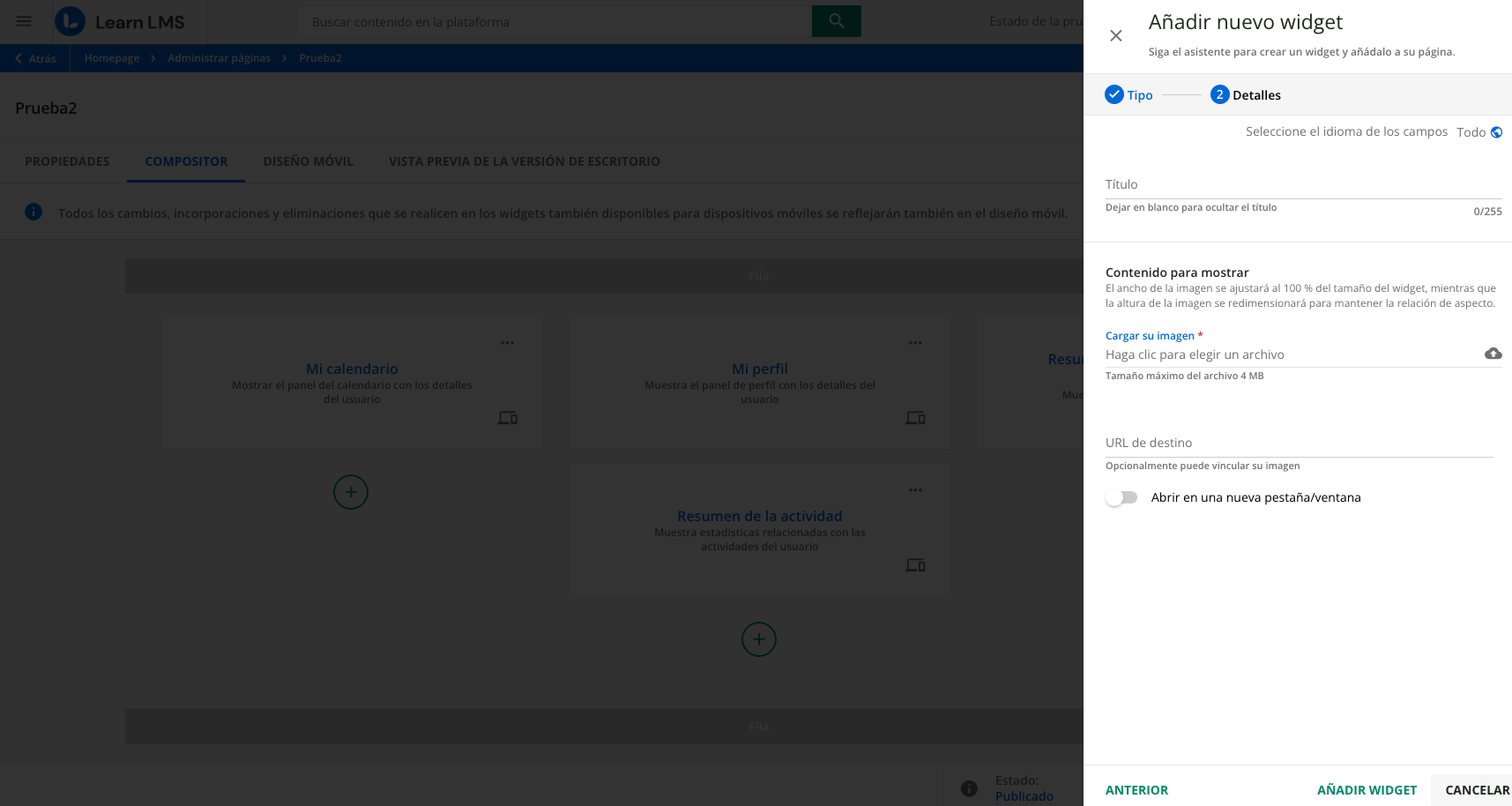The image size is (1512, 806).
Task: Enable Abrir en una nueva pestaña toggle
Action: pyautogui.click(x=1121, y=497)
